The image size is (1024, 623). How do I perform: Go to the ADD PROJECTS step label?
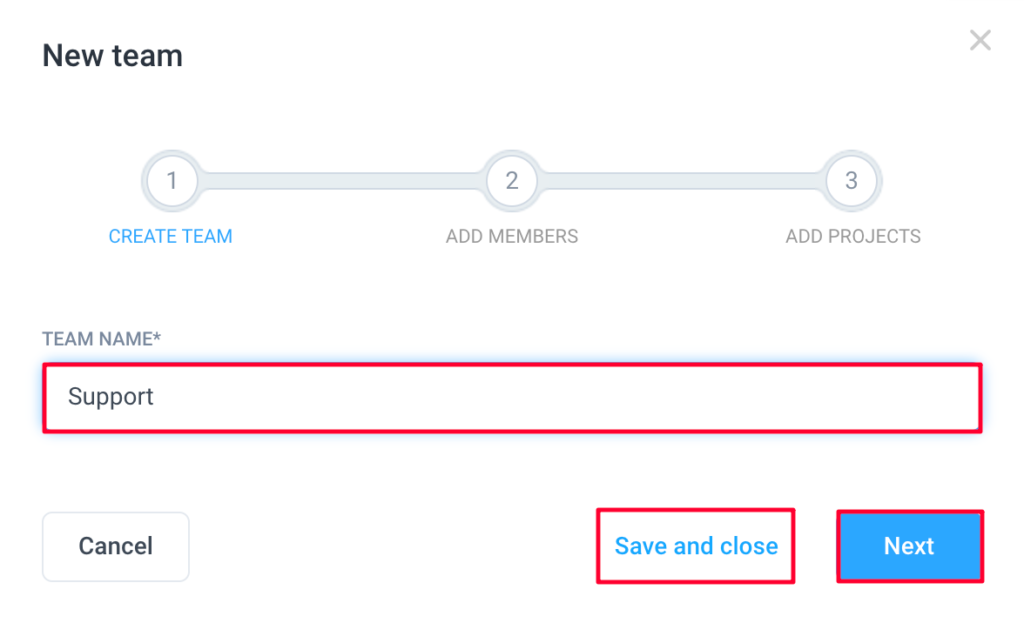tap(853, 236)
